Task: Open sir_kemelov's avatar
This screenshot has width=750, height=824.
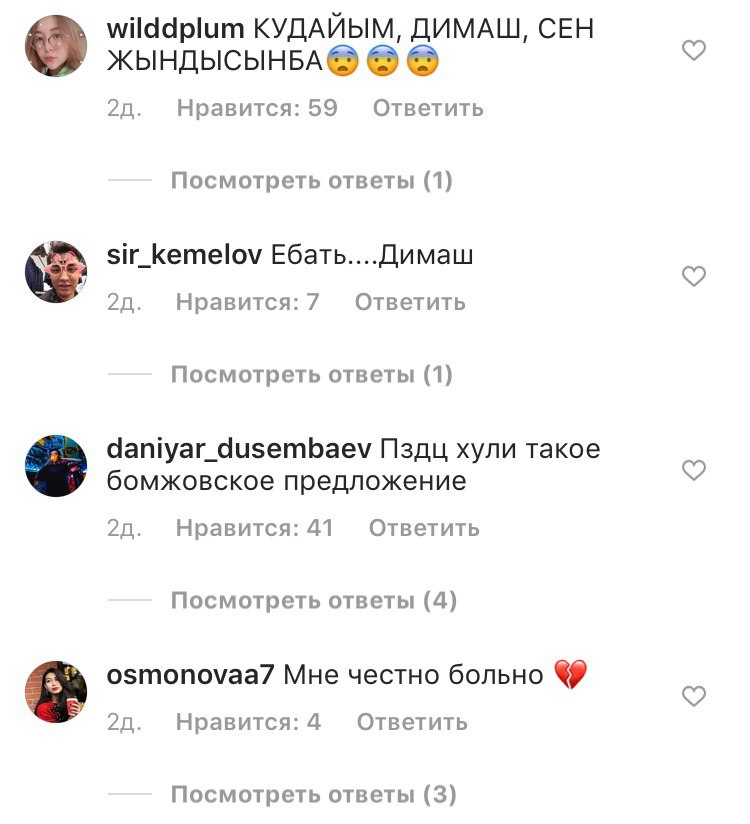Action: [56, 272]
